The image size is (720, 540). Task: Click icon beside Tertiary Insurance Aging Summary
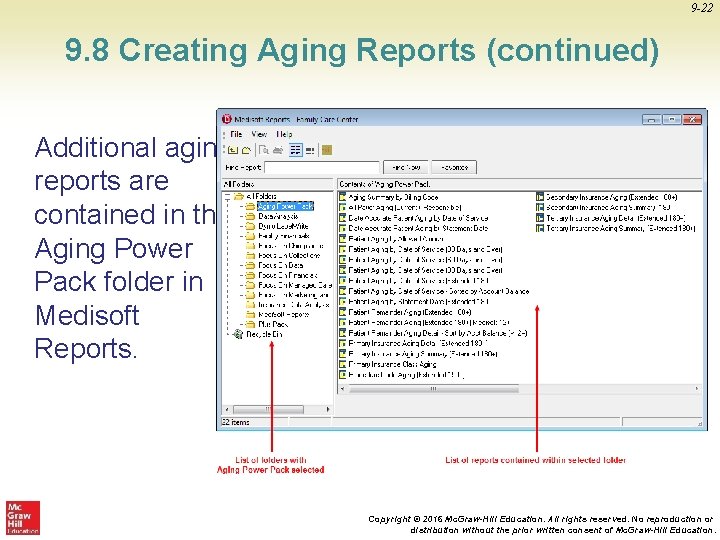(x=540, y=228)
